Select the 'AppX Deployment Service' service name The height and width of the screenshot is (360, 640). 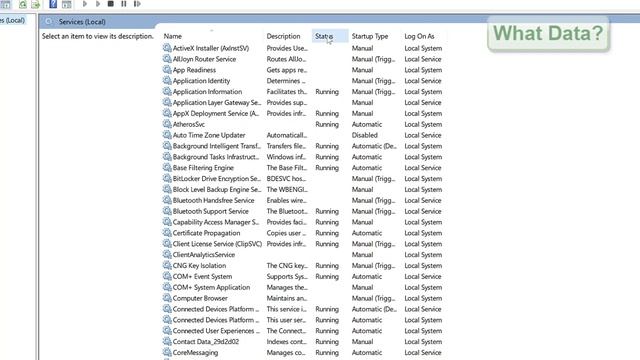click(x=216, y=113)
